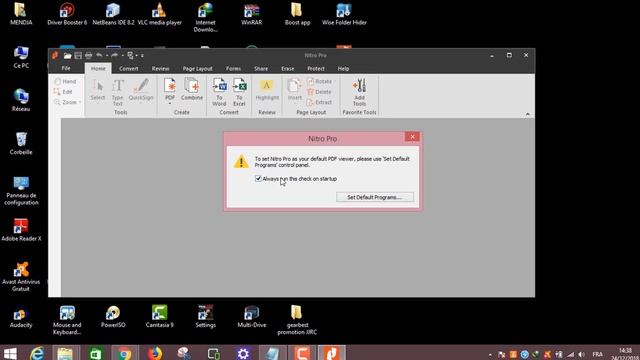Click the Save icon in Nitro title bar
The image size is (640, 360).
click(78, 56)
